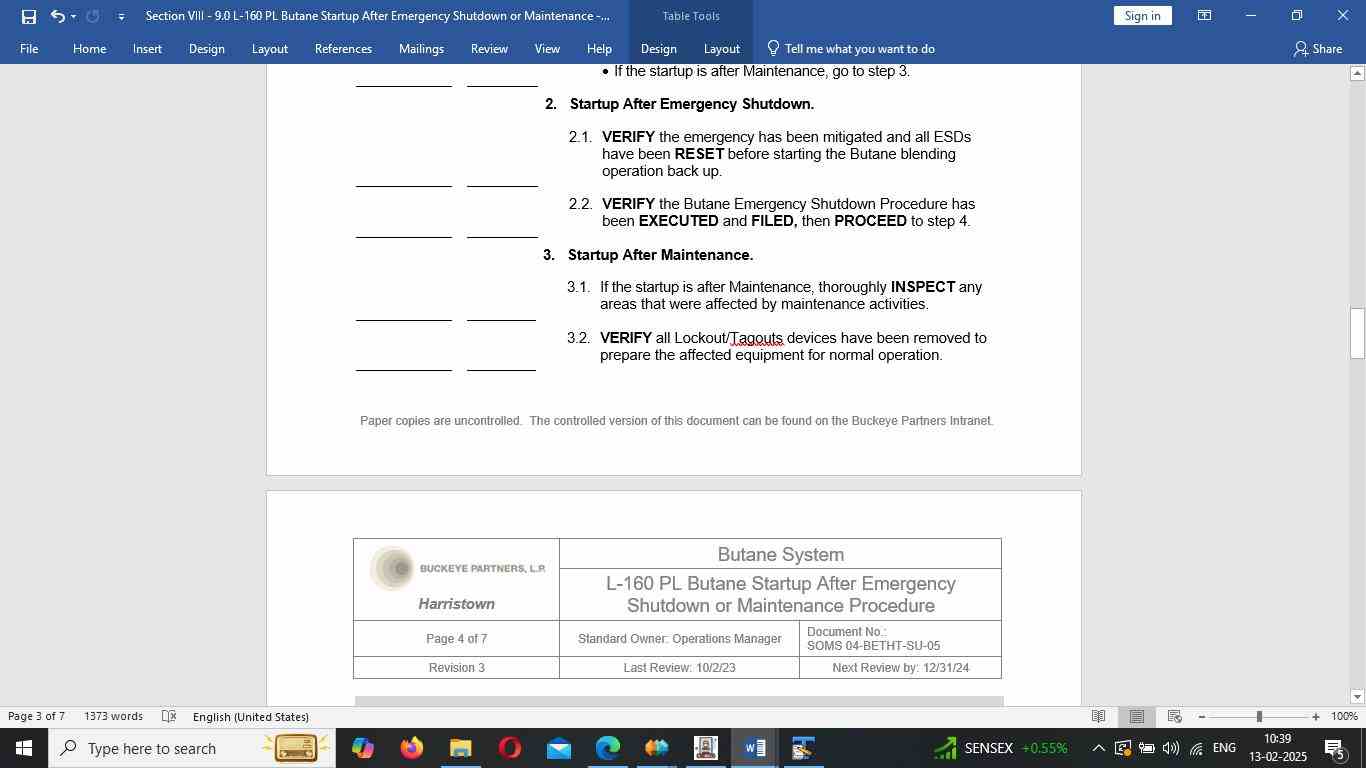Expand Customize Quick Access Toolbar menu
The height and width of the screenshot is (768, 1366).
click(121, 17)
